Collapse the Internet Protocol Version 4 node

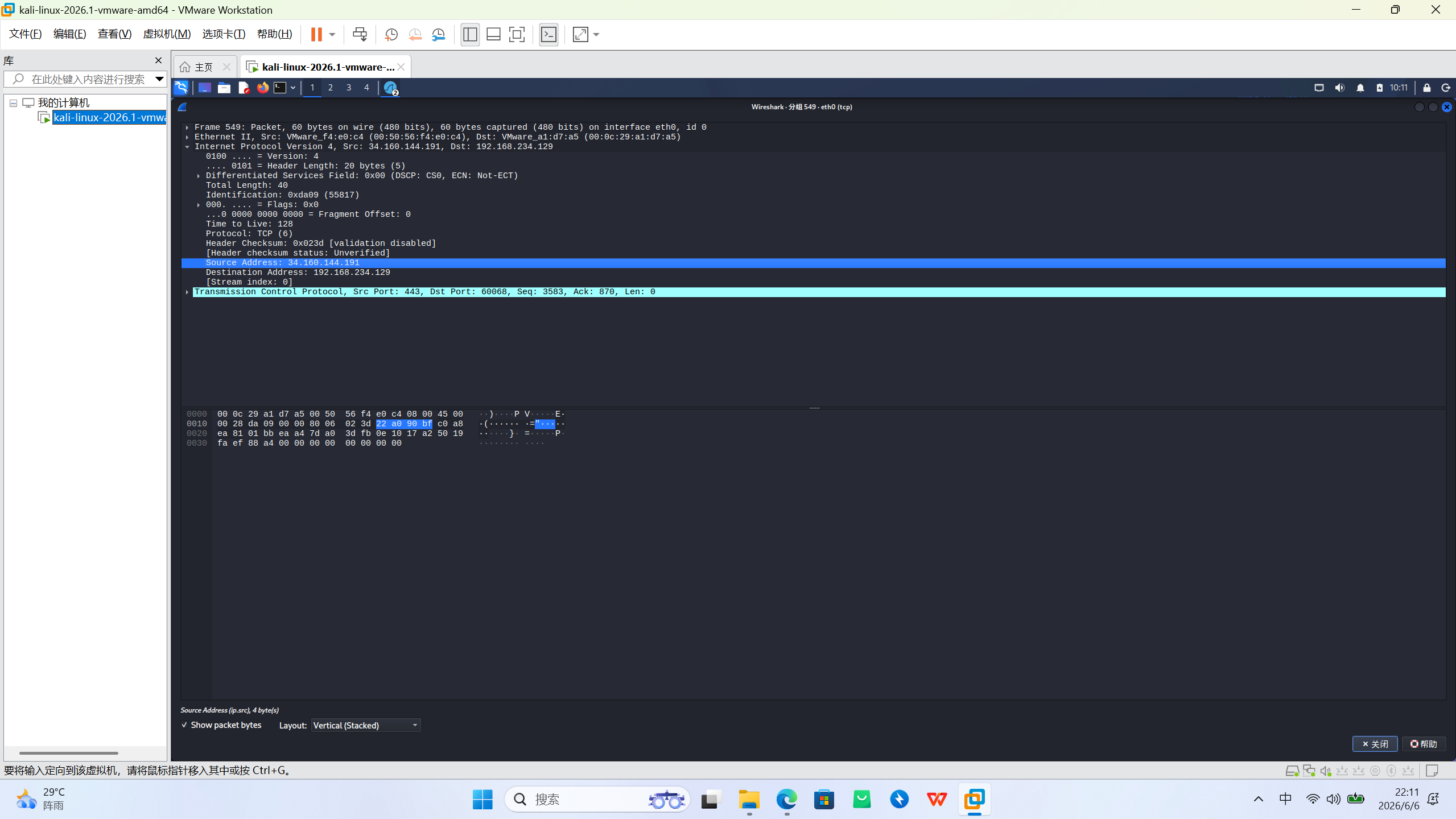coord(187,147)
